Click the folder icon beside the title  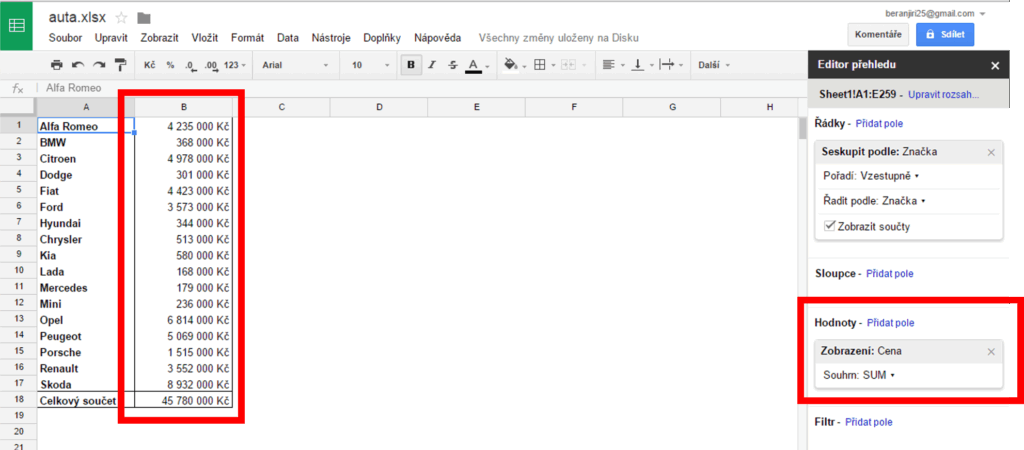[144, 18]
